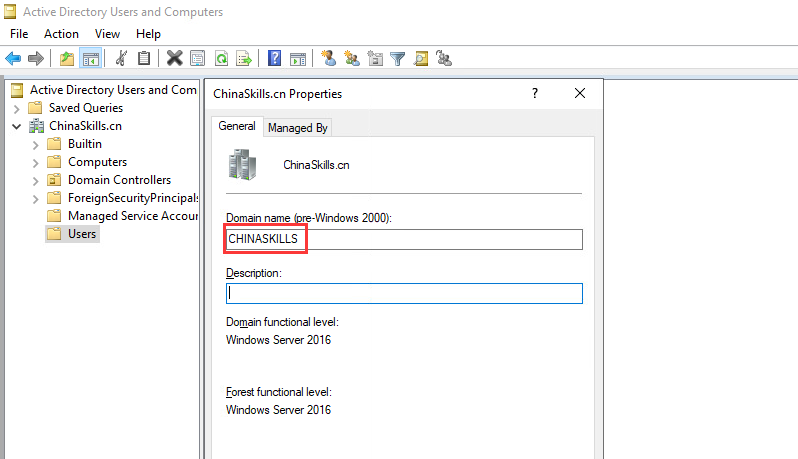Click the Create new group icon
The image size is (798, 459).
(352, 59)
